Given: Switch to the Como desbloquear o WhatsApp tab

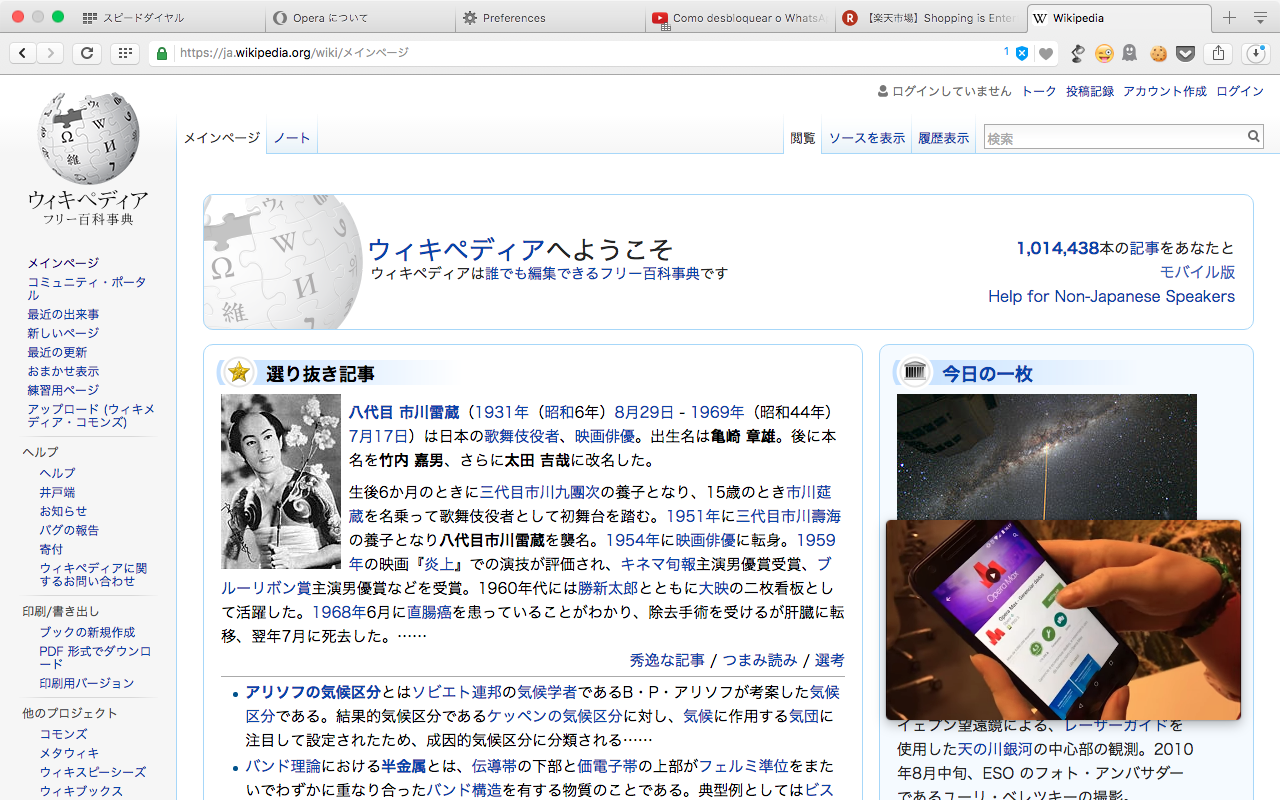Looking at the screenshot, I should point(739,18).
